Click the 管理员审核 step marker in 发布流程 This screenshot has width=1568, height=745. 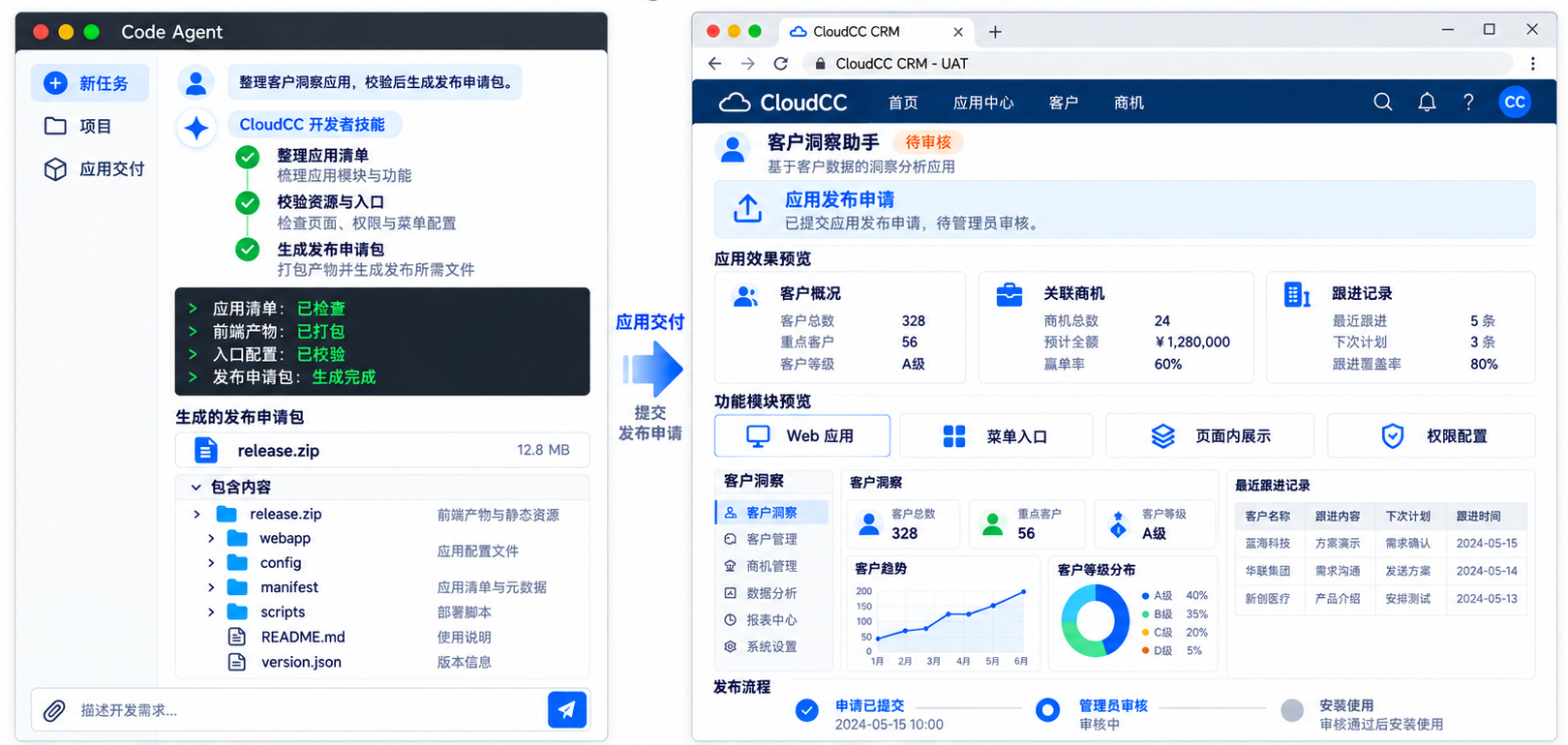coord(1047,710)
